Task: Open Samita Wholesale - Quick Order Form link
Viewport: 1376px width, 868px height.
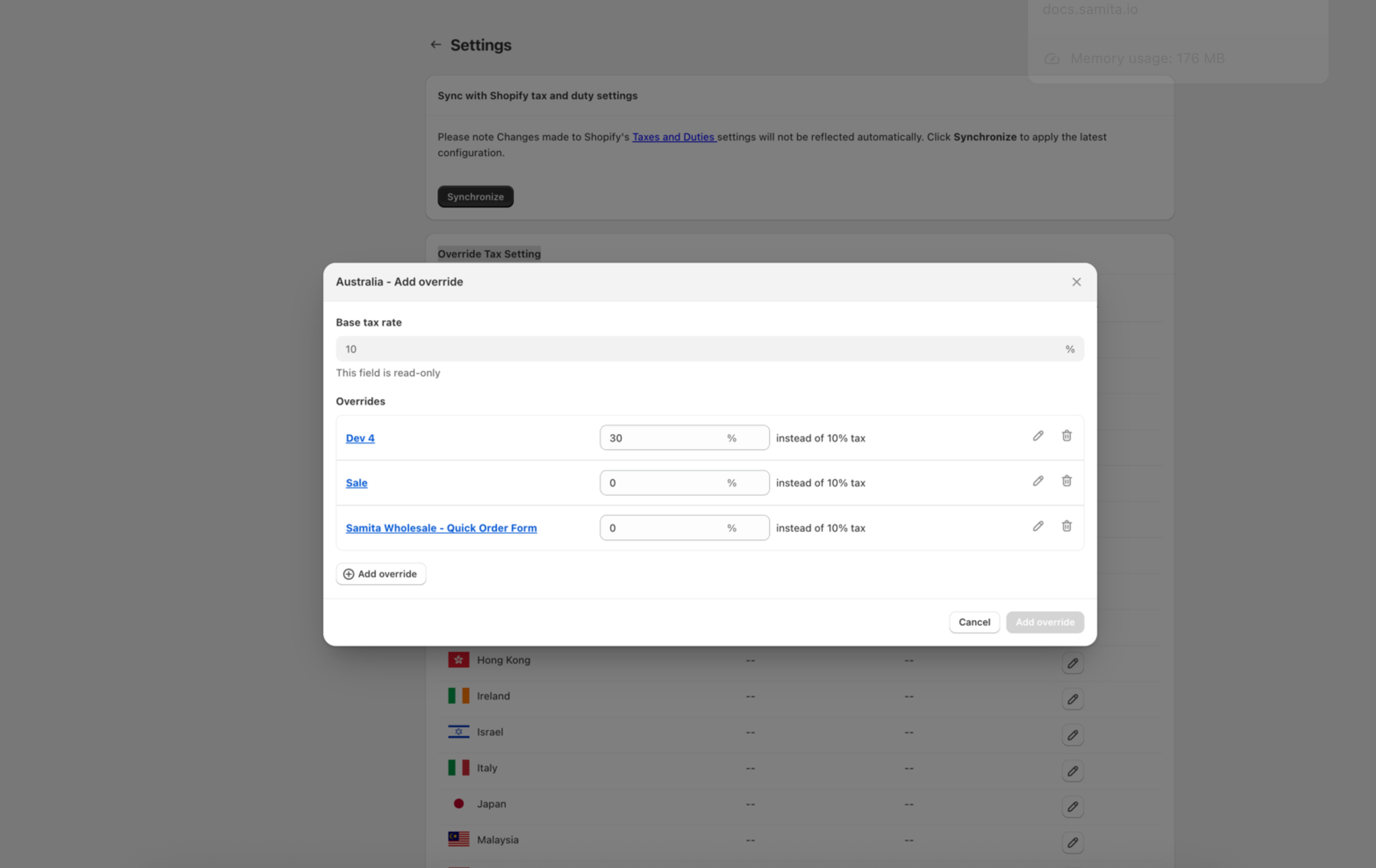Action: (441, 528)
